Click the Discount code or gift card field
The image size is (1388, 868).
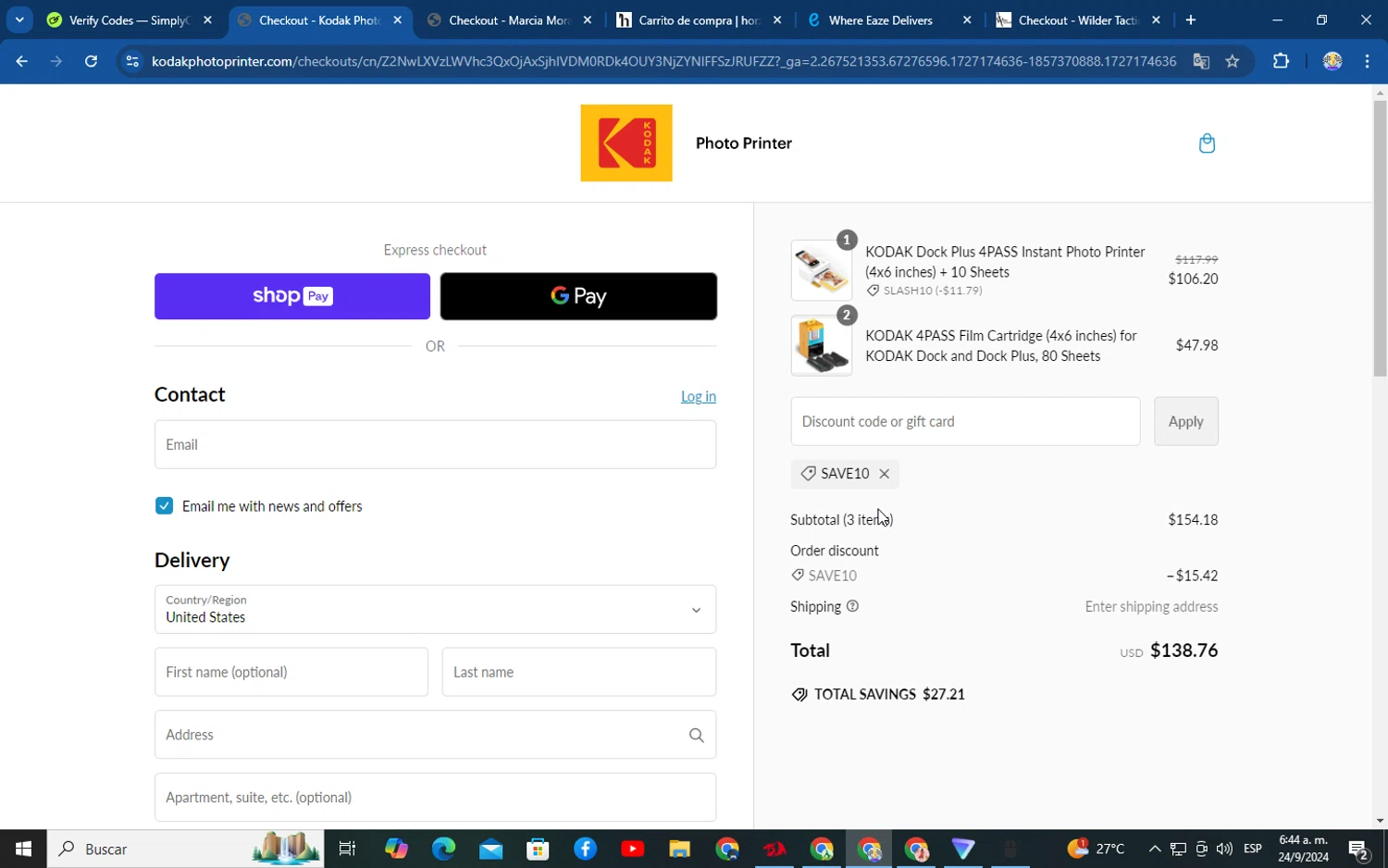tap(965, 422)
